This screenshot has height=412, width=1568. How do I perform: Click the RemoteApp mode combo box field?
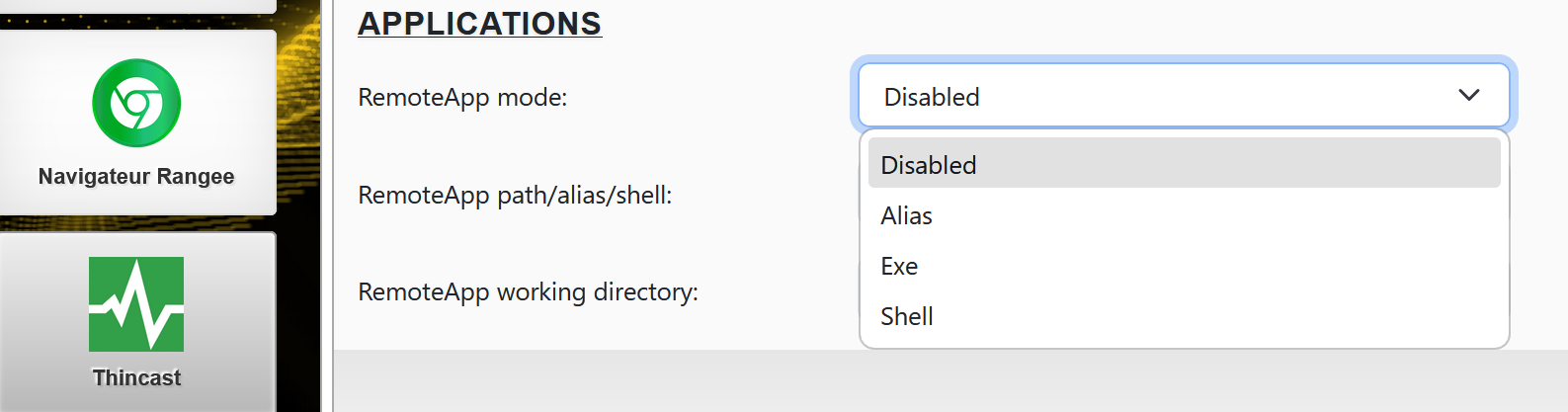(1136, 96)
